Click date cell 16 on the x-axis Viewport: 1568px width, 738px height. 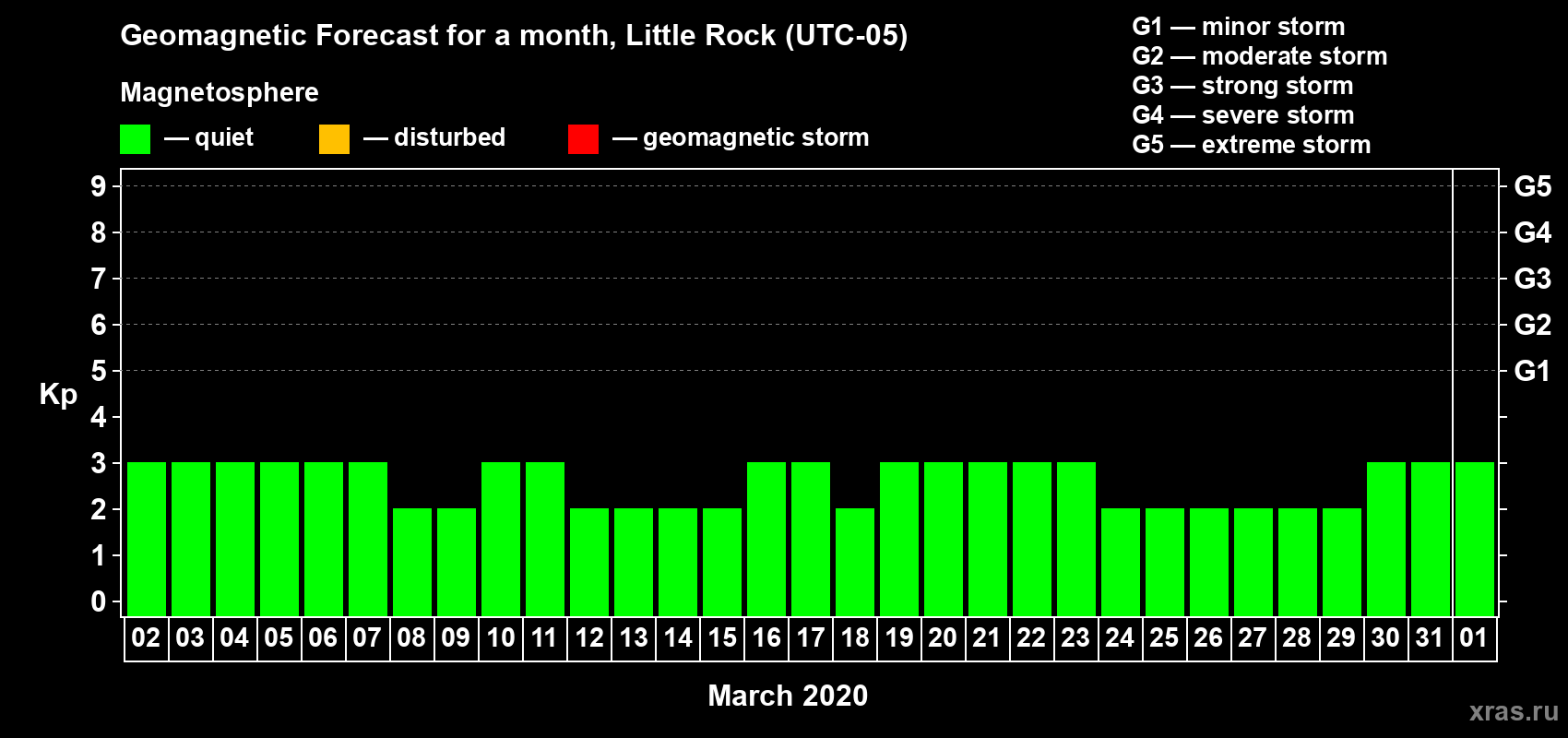tap(766, 638)
